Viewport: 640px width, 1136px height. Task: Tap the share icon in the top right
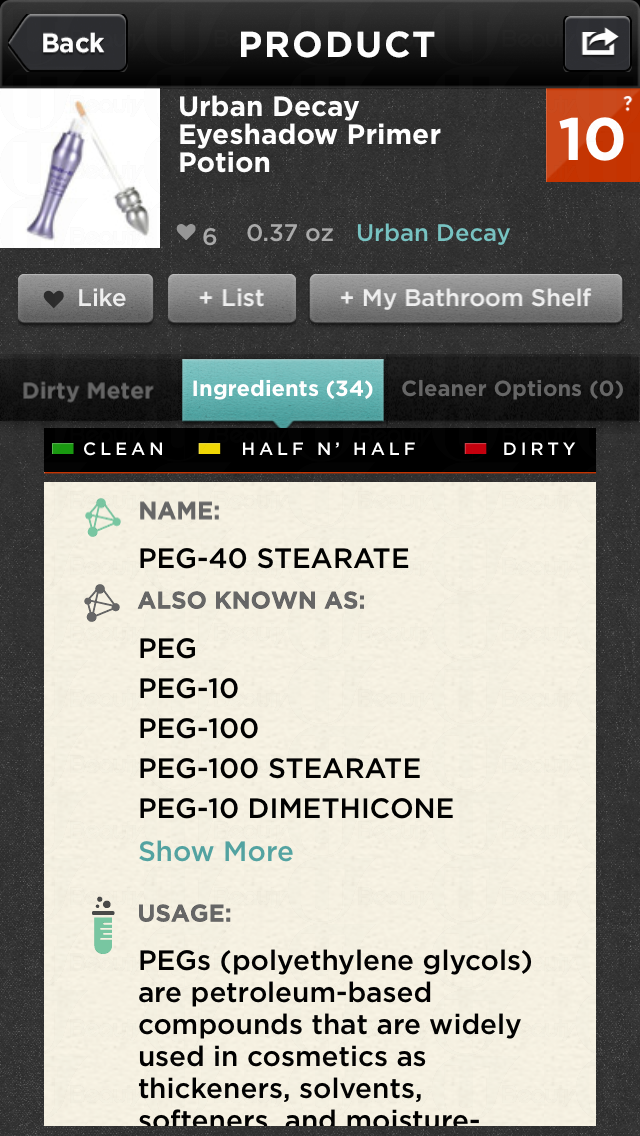point(597,42)
